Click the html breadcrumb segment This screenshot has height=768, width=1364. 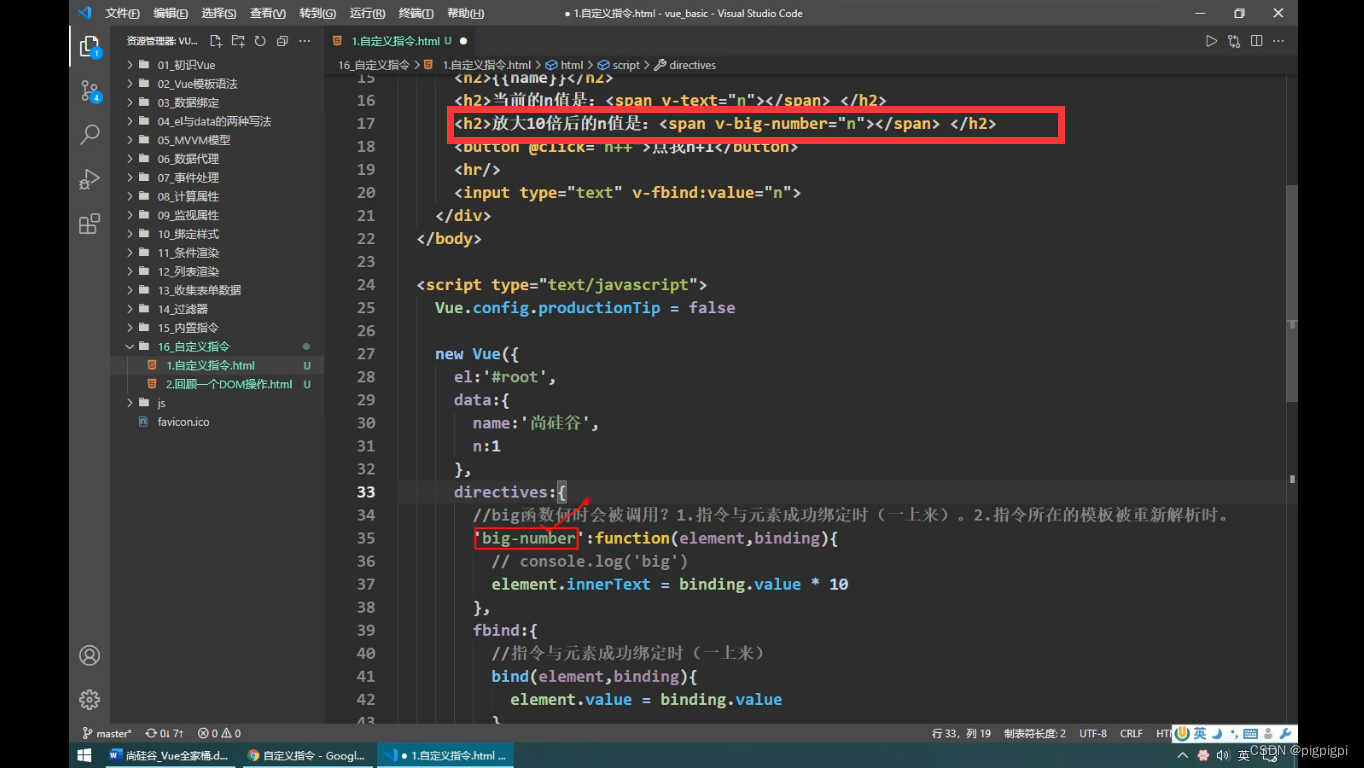565,65
